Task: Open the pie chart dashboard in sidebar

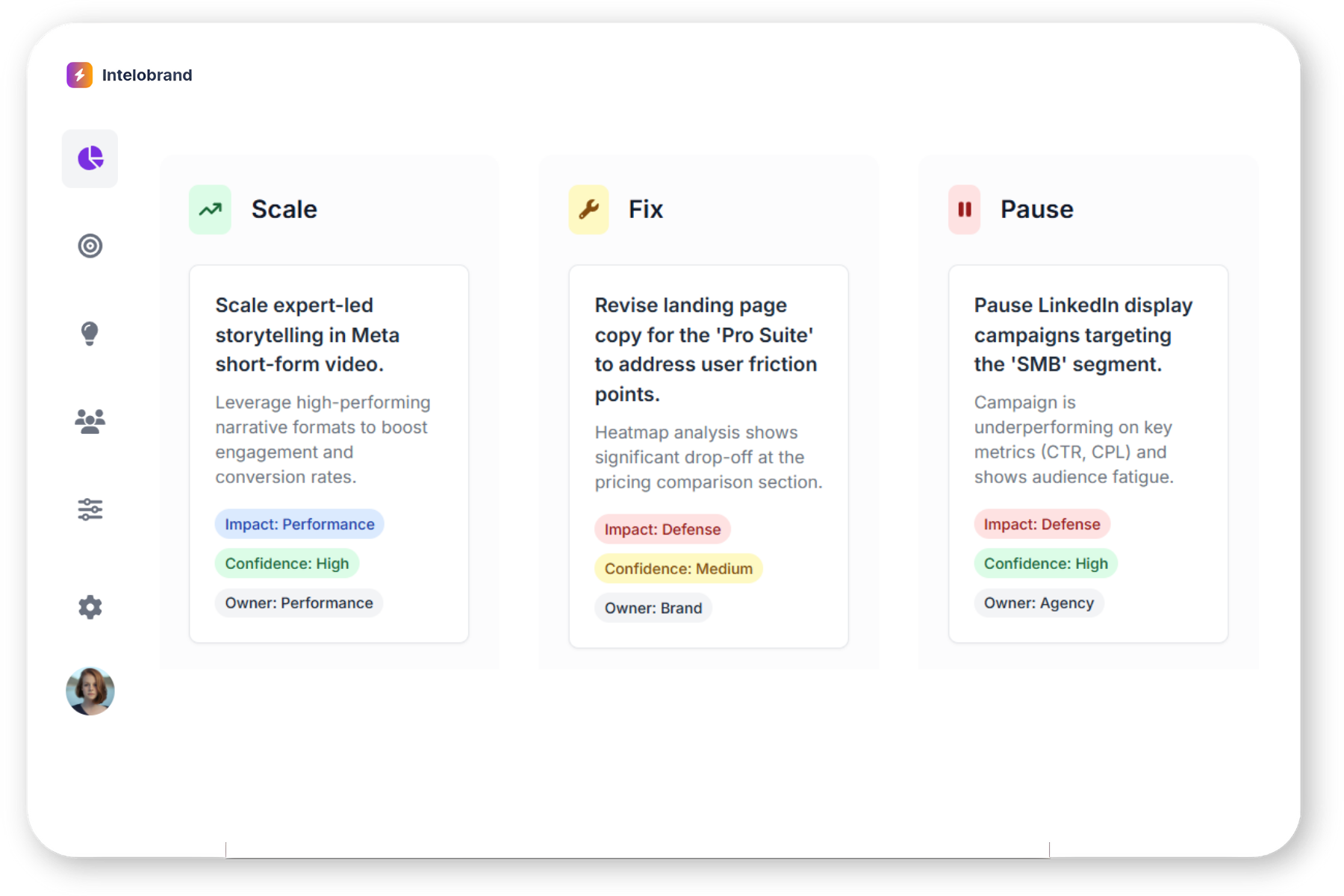Action: (90, 158)
